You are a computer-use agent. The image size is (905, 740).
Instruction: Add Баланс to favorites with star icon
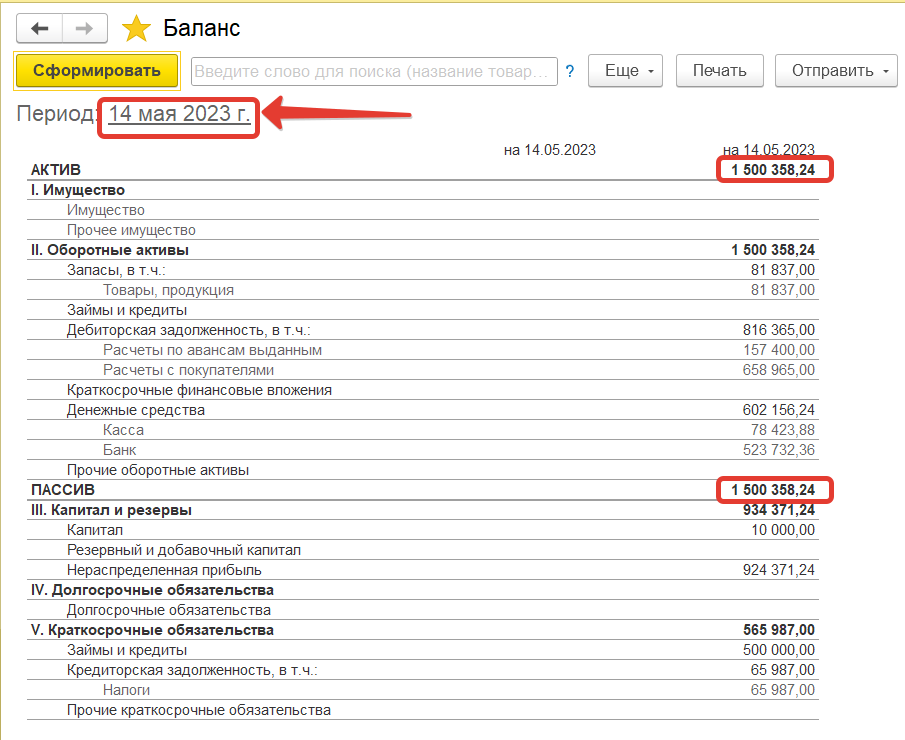click(135, 29)
